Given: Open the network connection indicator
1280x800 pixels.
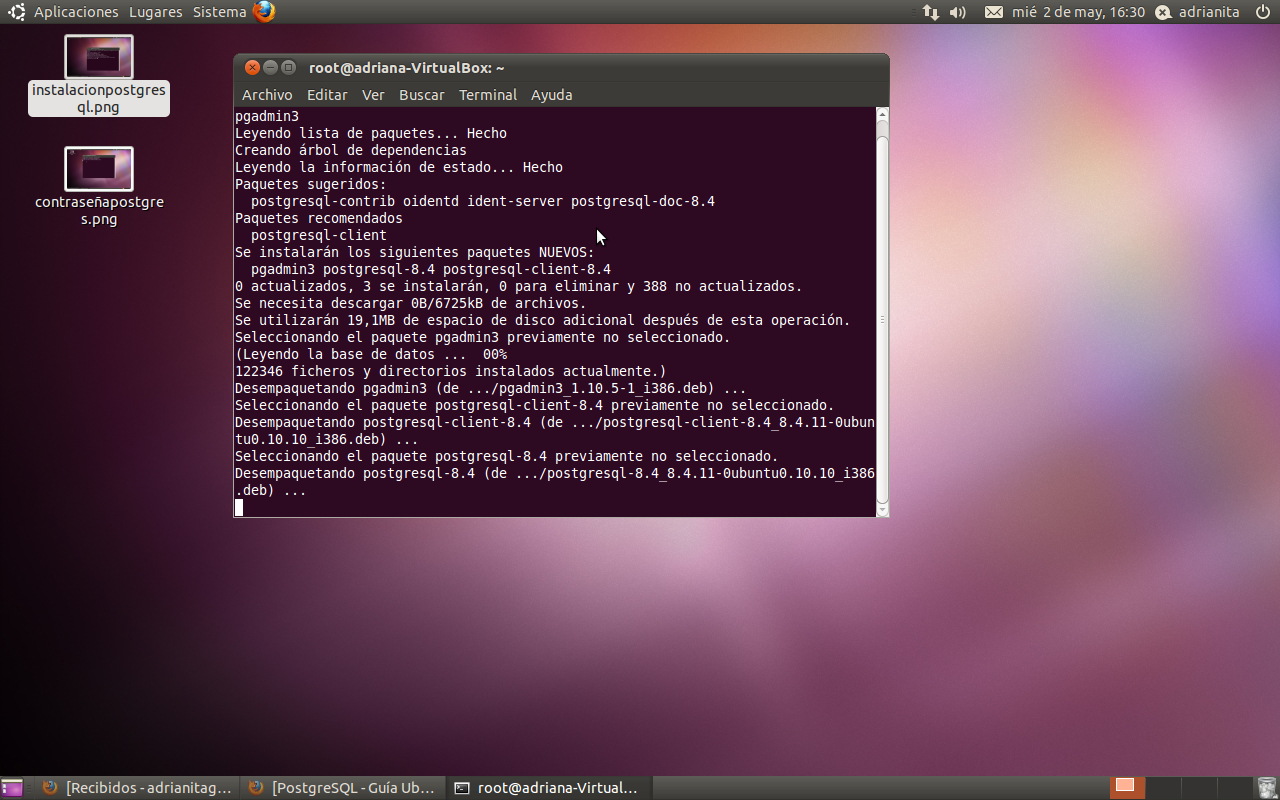Looking at the screenshot, I should (930, 12).
